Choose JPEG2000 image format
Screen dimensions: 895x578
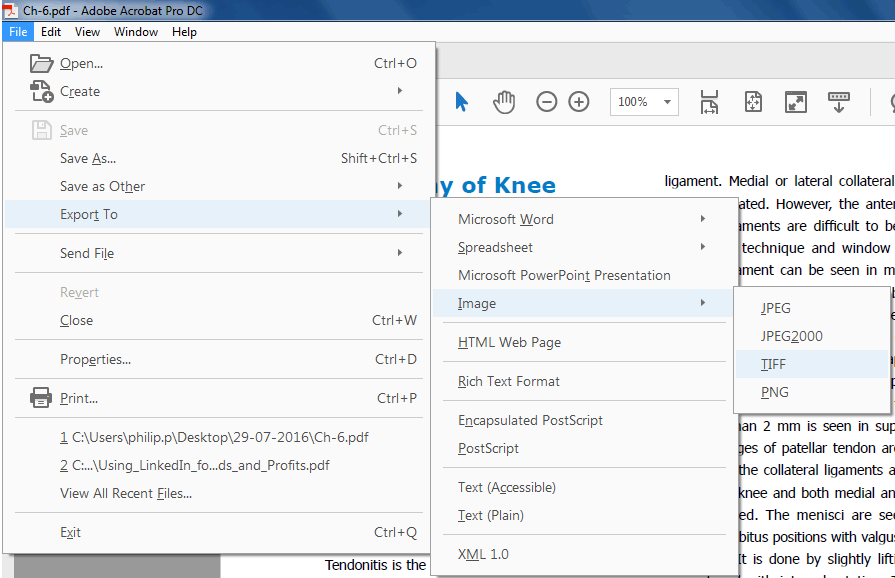(x=812, y=336)
